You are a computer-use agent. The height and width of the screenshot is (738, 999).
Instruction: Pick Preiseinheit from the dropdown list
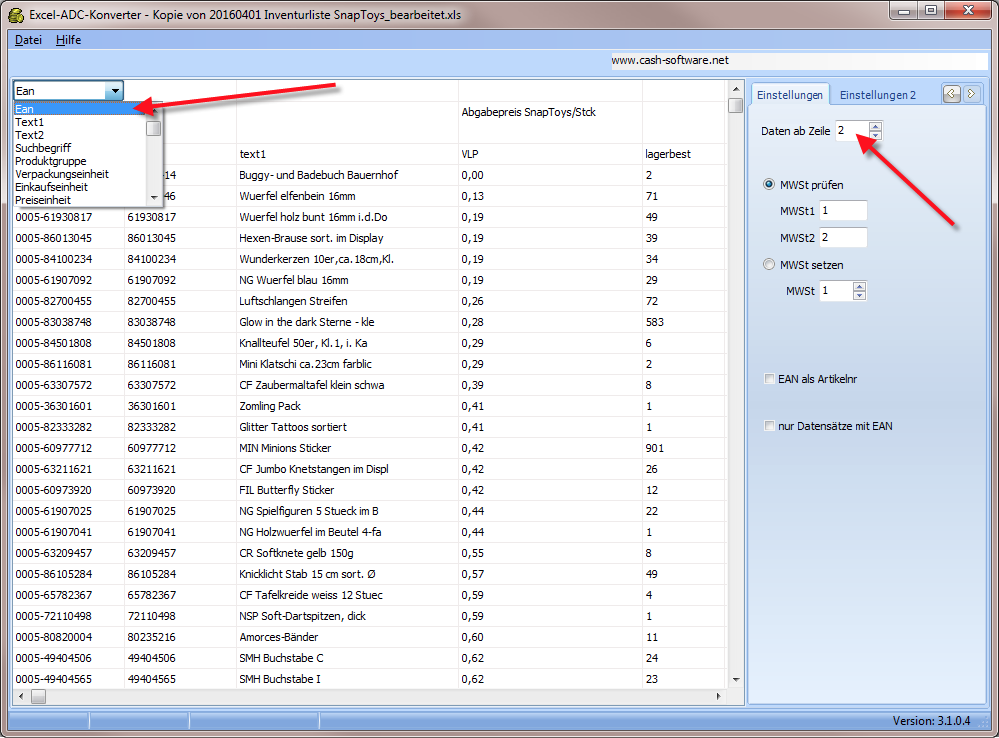point(80,199)
